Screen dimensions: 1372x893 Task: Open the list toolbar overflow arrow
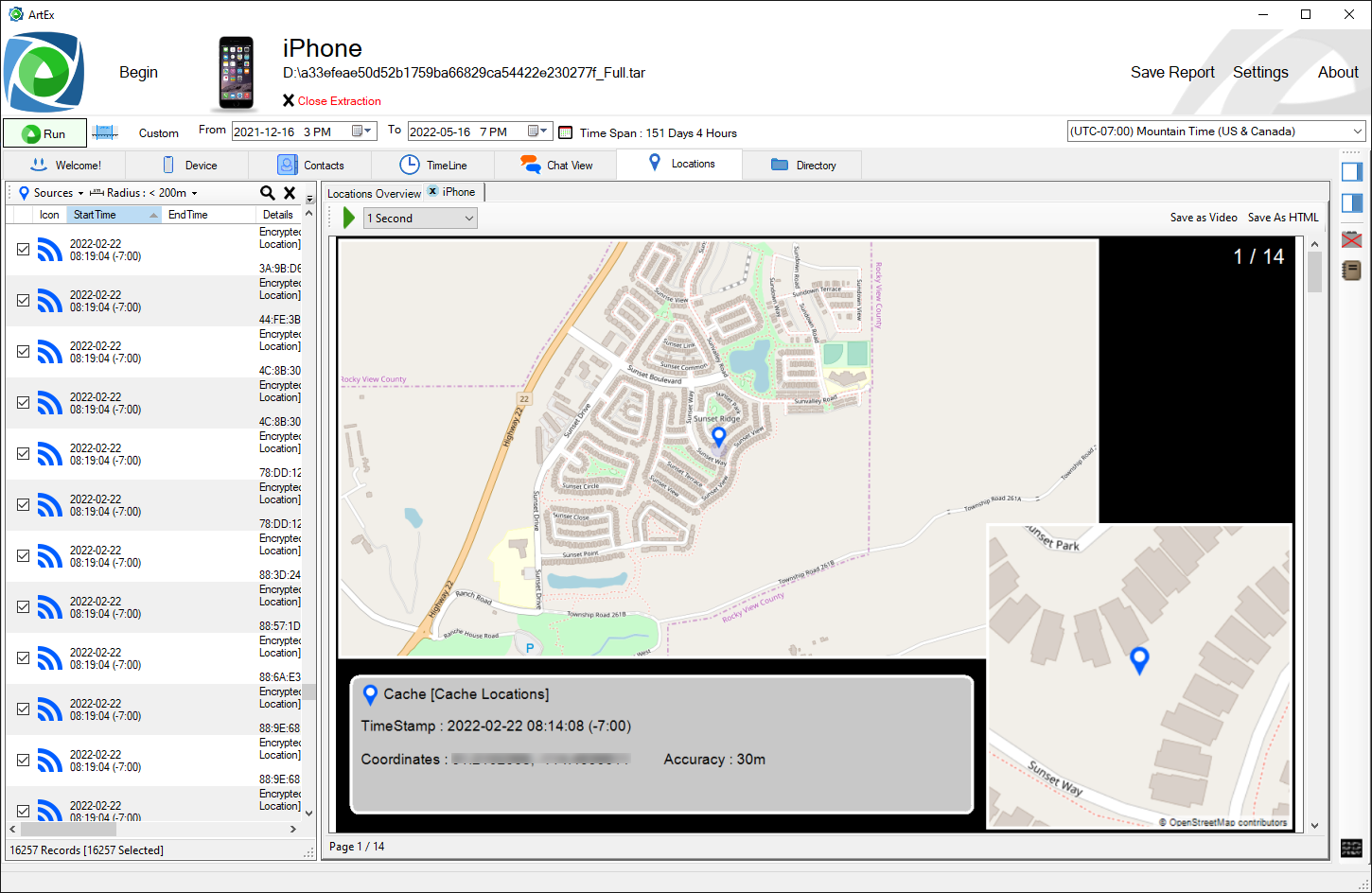click(309, 199)
